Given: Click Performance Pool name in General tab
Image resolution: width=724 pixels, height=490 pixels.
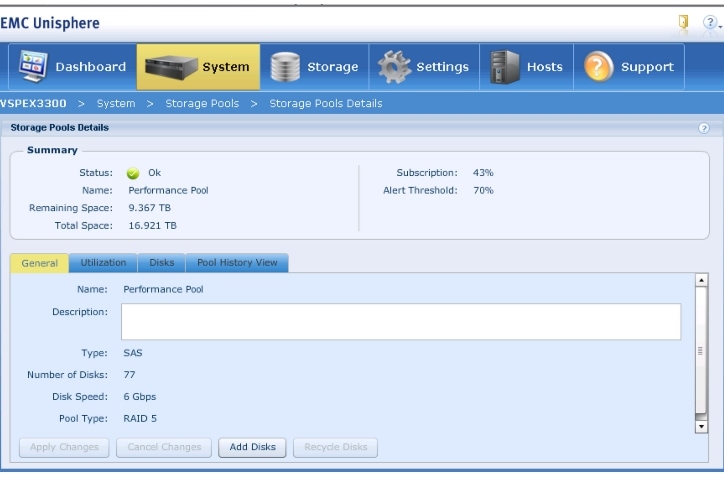Looking at the screenshot, I should (163, 290).
